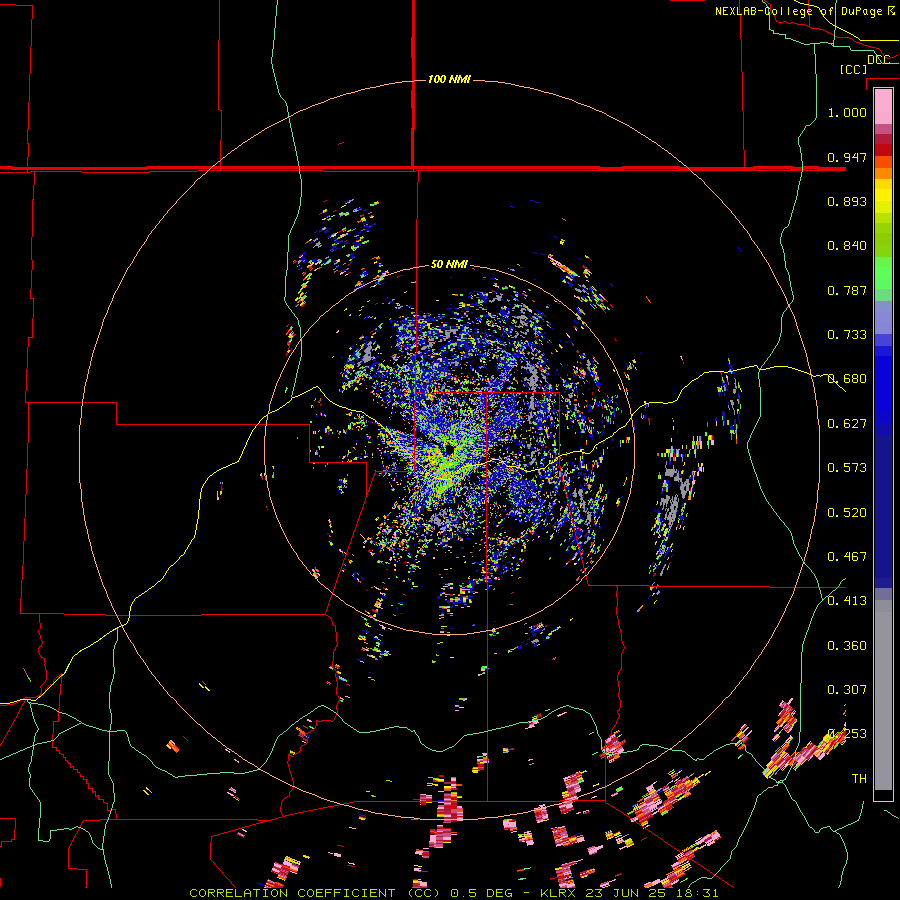Click the 0.573 legend value
900x900 pixels.
point(847,468)
